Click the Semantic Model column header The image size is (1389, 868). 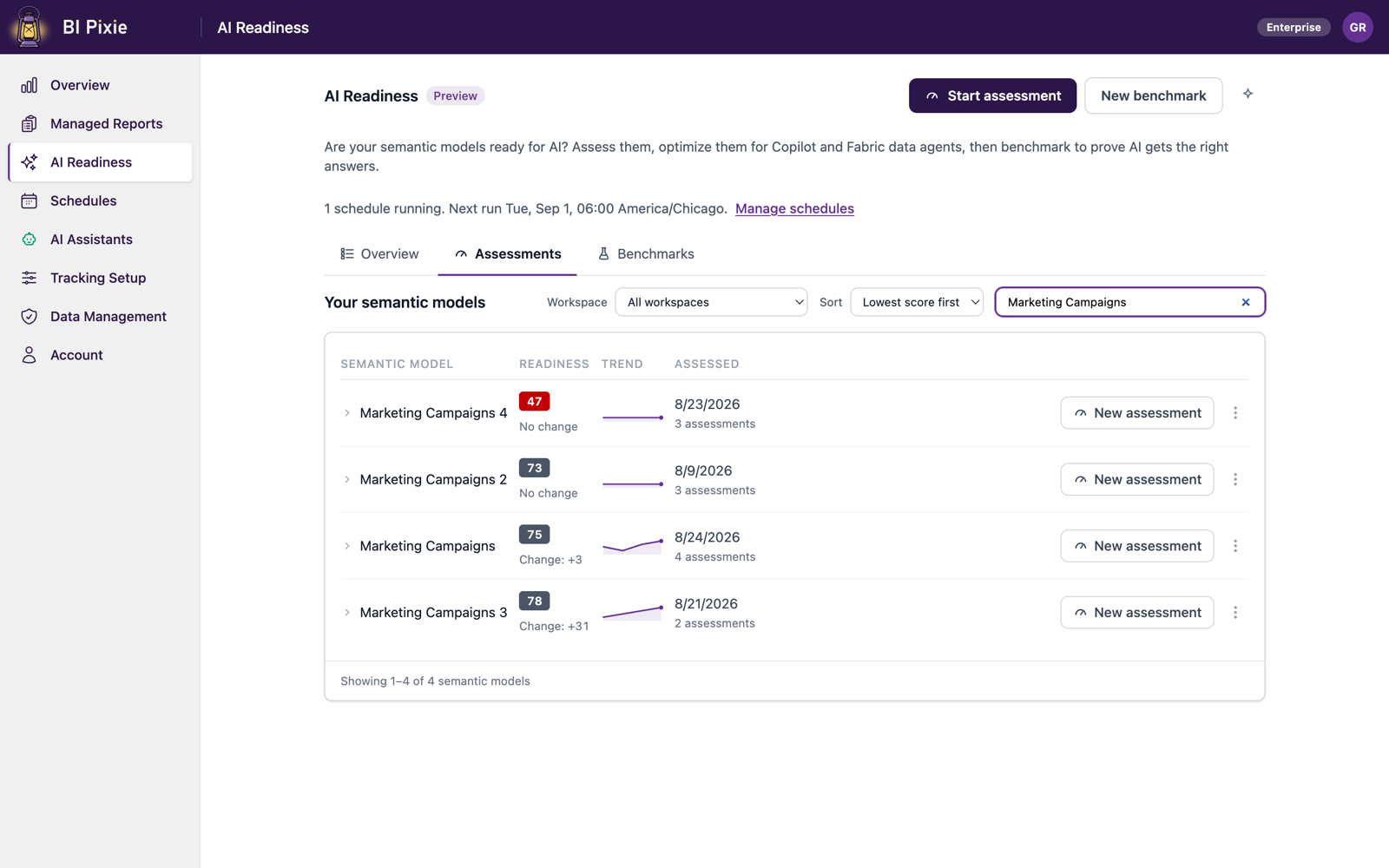point(397,364)
